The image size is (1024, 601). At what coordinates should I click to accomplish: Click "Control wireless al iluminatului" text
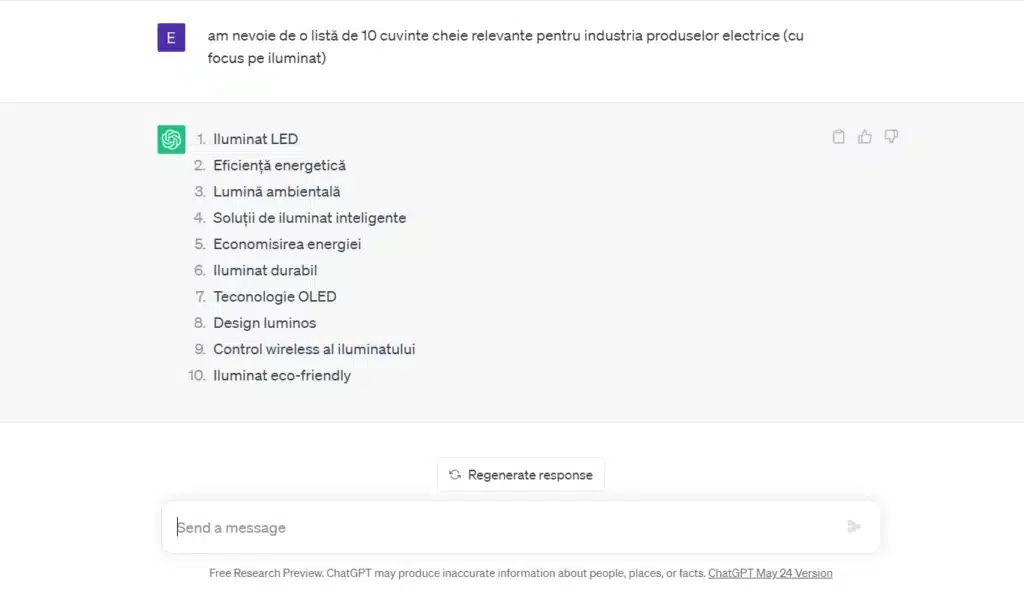click(314, 349)
